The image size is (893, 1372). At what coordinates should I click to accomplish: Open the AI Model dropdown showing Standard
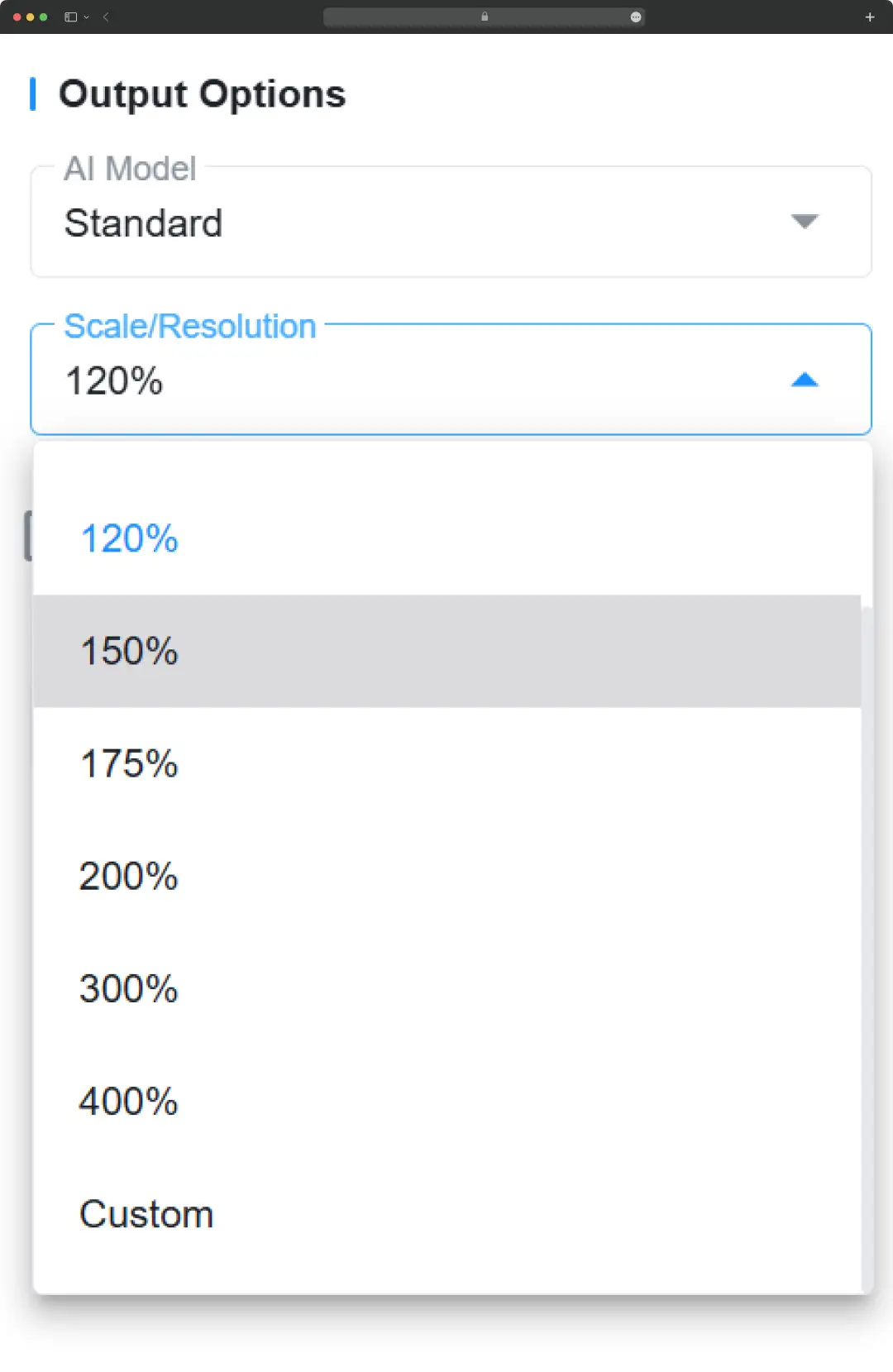click(451, 222)
